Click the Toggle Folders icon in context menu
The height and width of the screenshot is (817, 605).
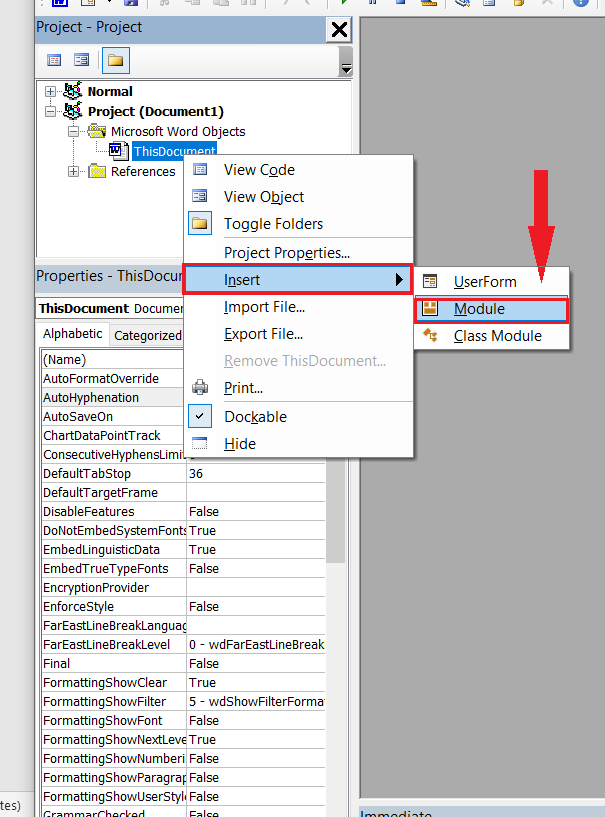(x=200, y=224)
